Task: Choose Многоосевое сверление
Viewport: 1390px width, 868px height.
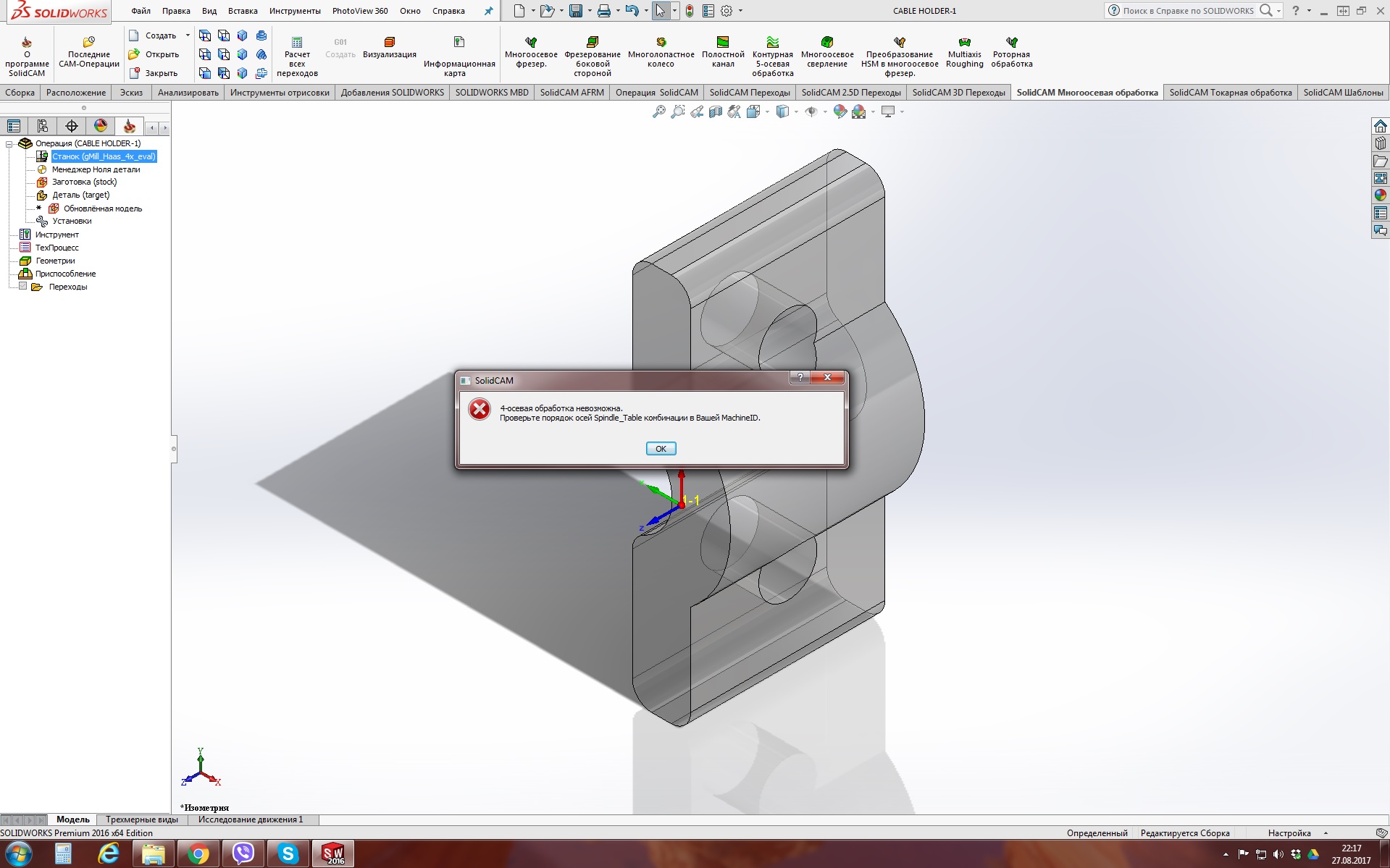Action: click(827, 52)
